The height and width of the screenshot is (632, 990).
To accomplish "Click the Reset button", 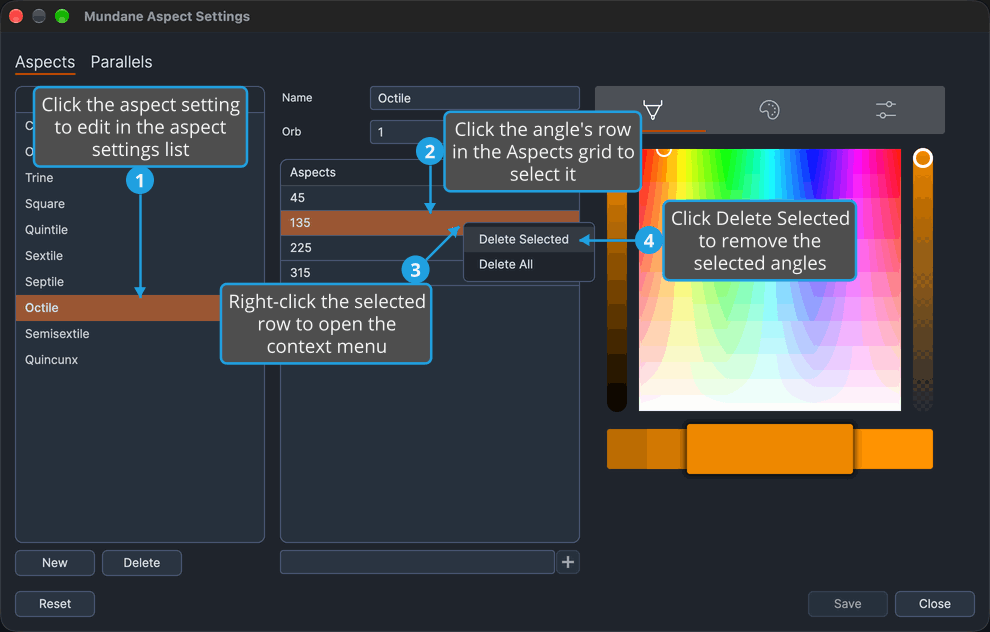I will 55,604.
